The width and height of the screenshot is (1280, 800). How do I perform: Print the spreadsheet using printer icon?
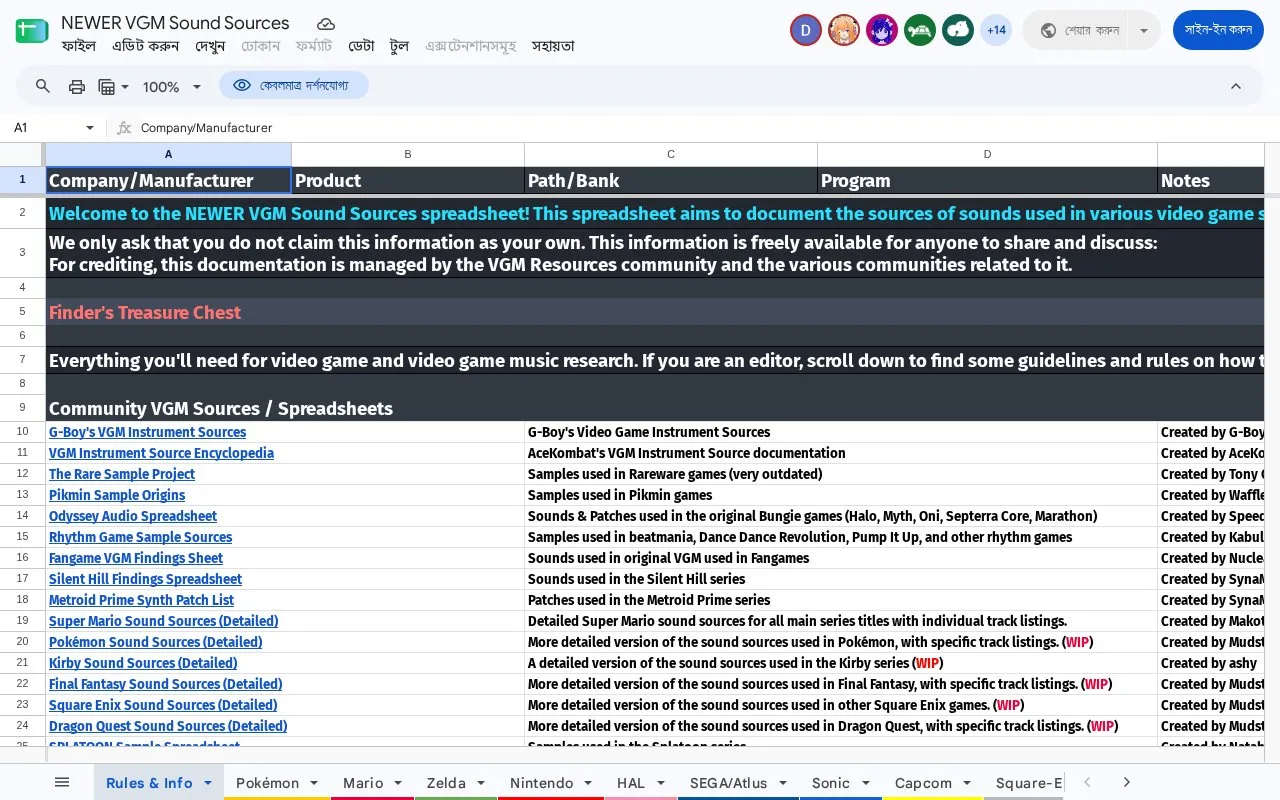click(x=77, y=86)
